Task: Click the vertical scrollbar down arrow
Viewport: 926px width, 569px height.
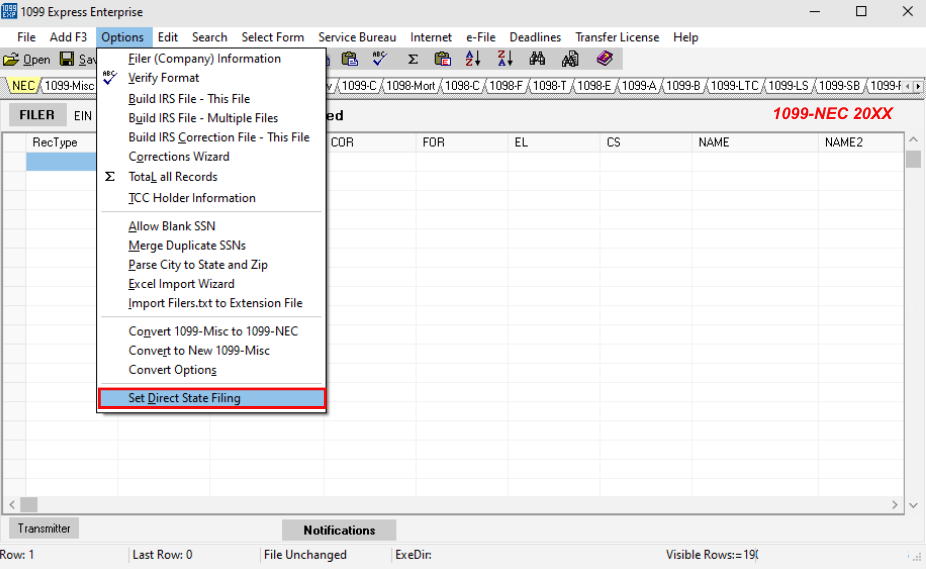Action: [x=913, y=505]
